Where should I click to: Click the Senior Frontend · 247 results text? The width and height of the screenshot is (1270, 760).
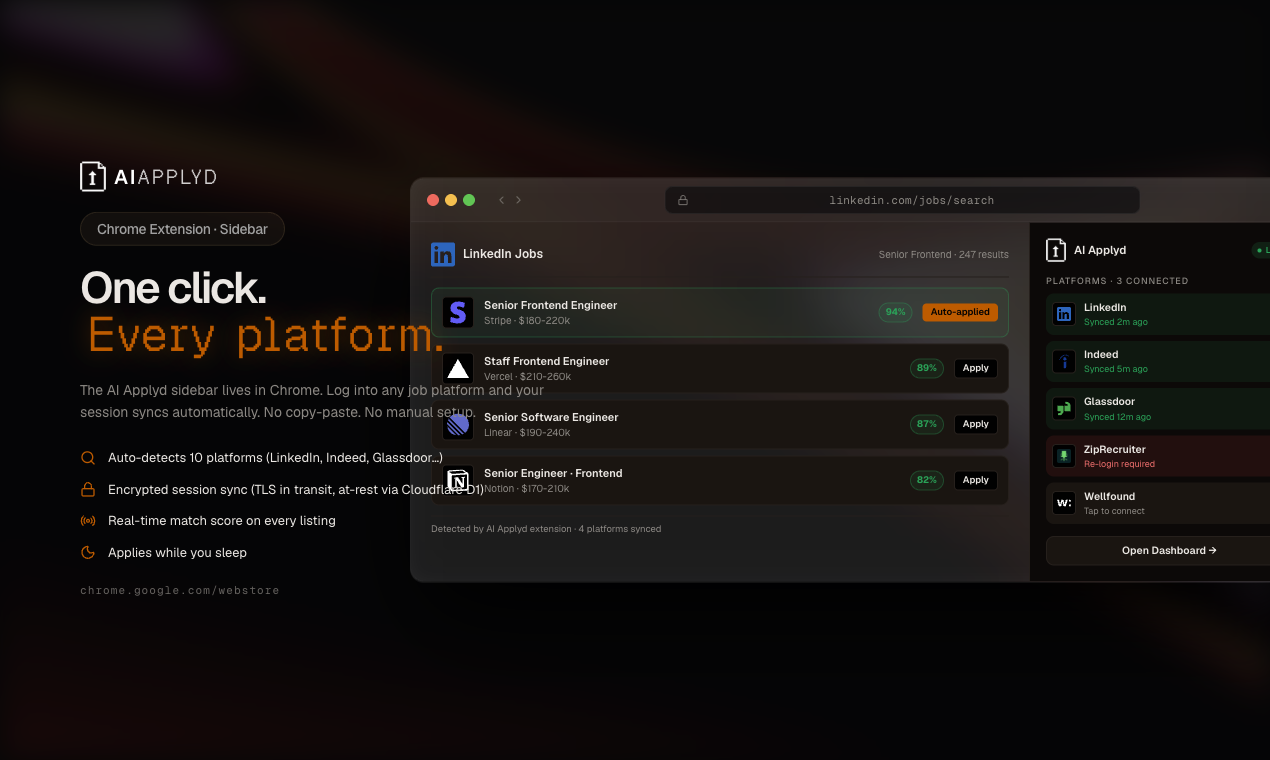pyautogui.click(x=944, y=255)
